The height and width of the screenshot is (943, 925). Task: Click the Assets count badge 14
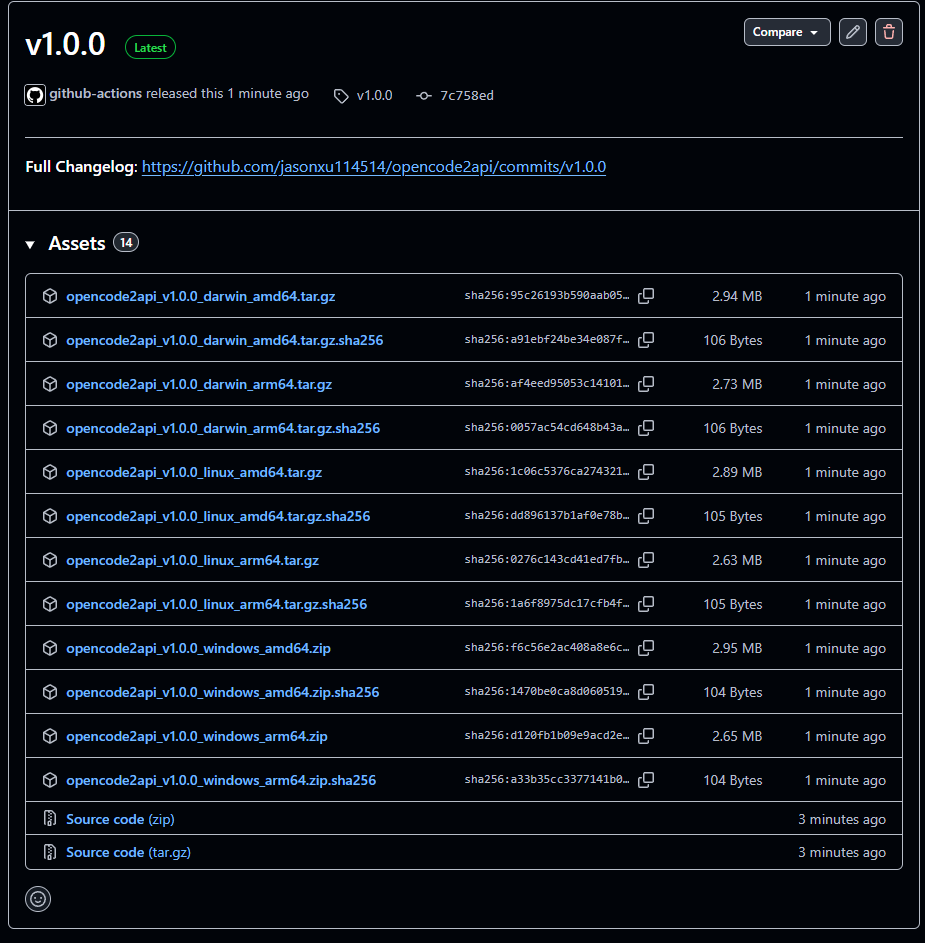126,242
